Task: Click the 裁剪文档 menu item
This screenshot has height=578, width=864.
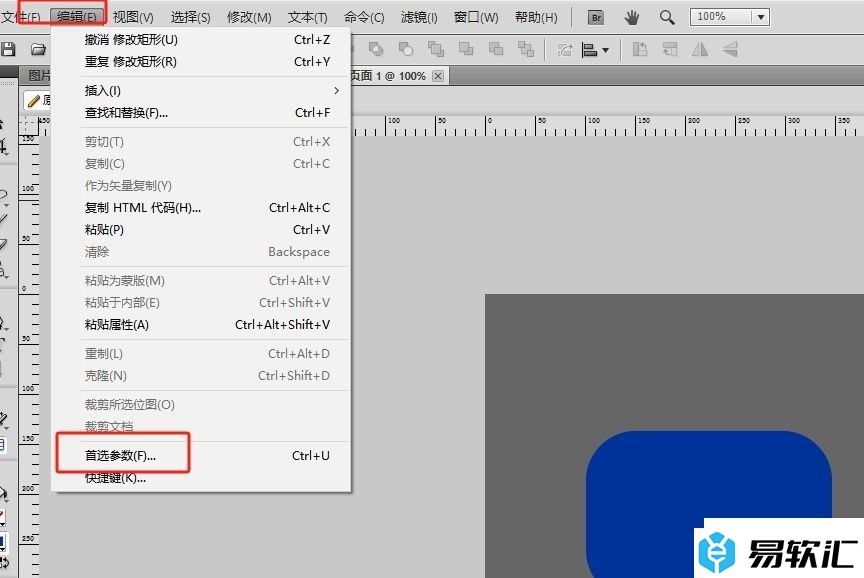Action: pyautogui.click(x=201, y=426)
